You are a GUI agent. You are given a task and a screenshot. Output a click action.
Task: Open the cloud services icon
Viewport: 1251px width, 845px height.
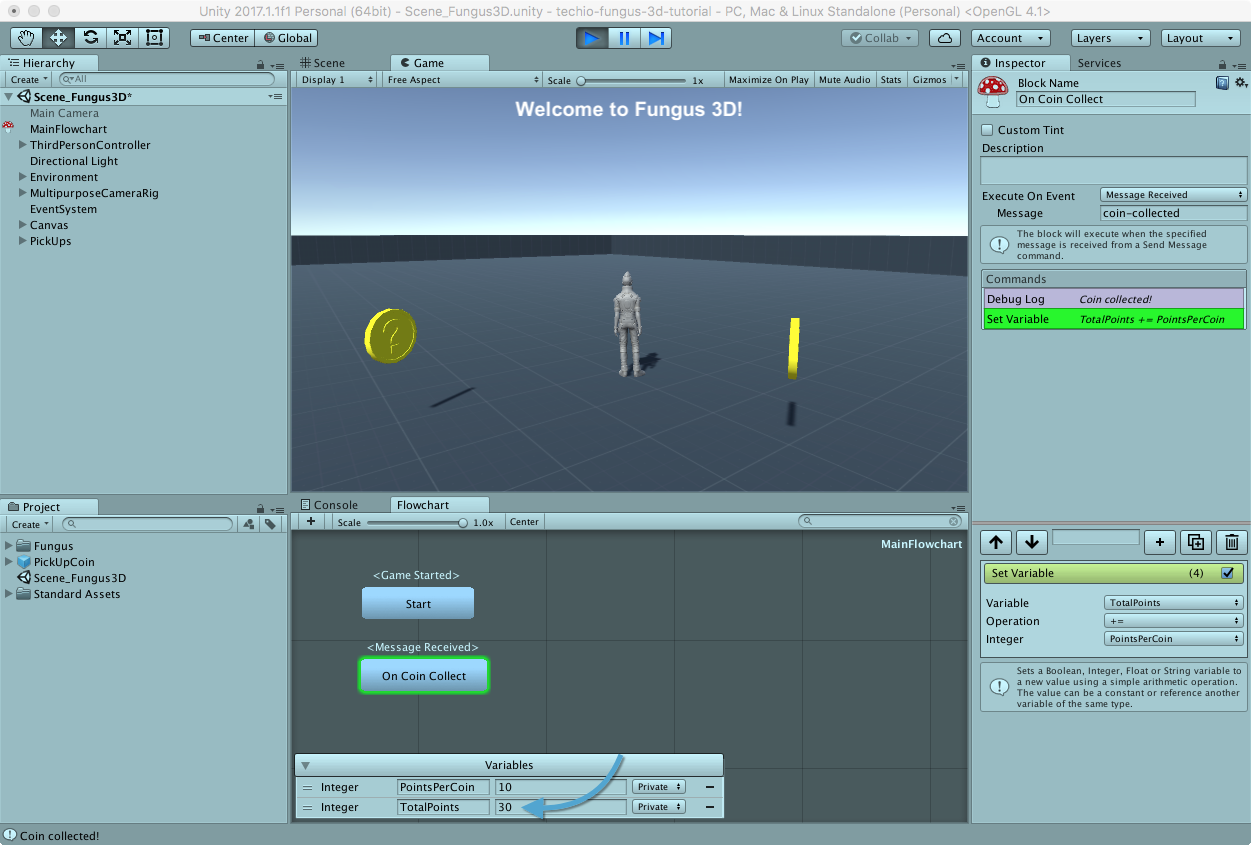tap(945, 38)
